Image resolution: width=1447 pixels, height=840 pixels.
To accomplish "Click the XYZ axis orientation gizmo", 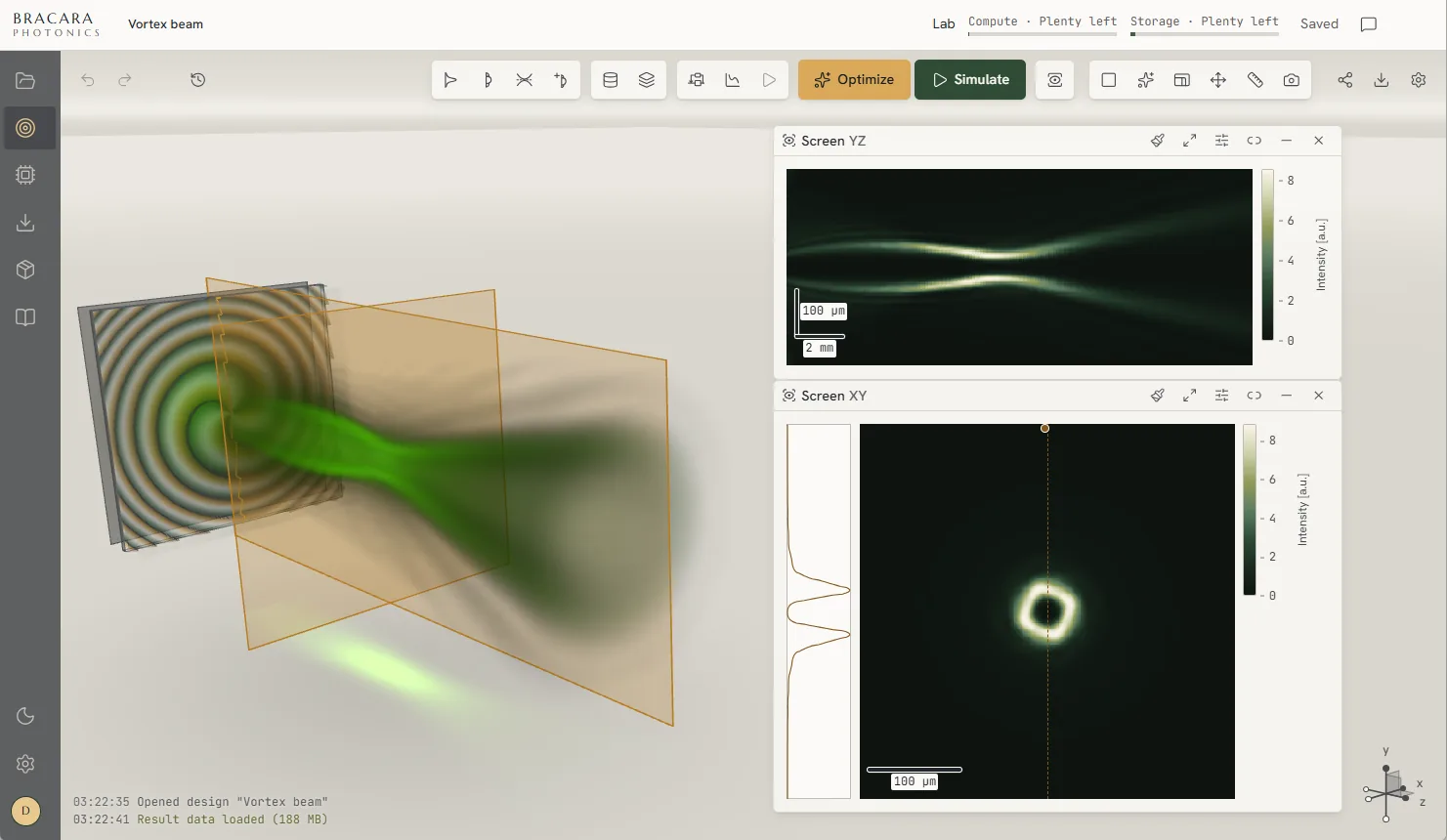I will (1392, 785).
